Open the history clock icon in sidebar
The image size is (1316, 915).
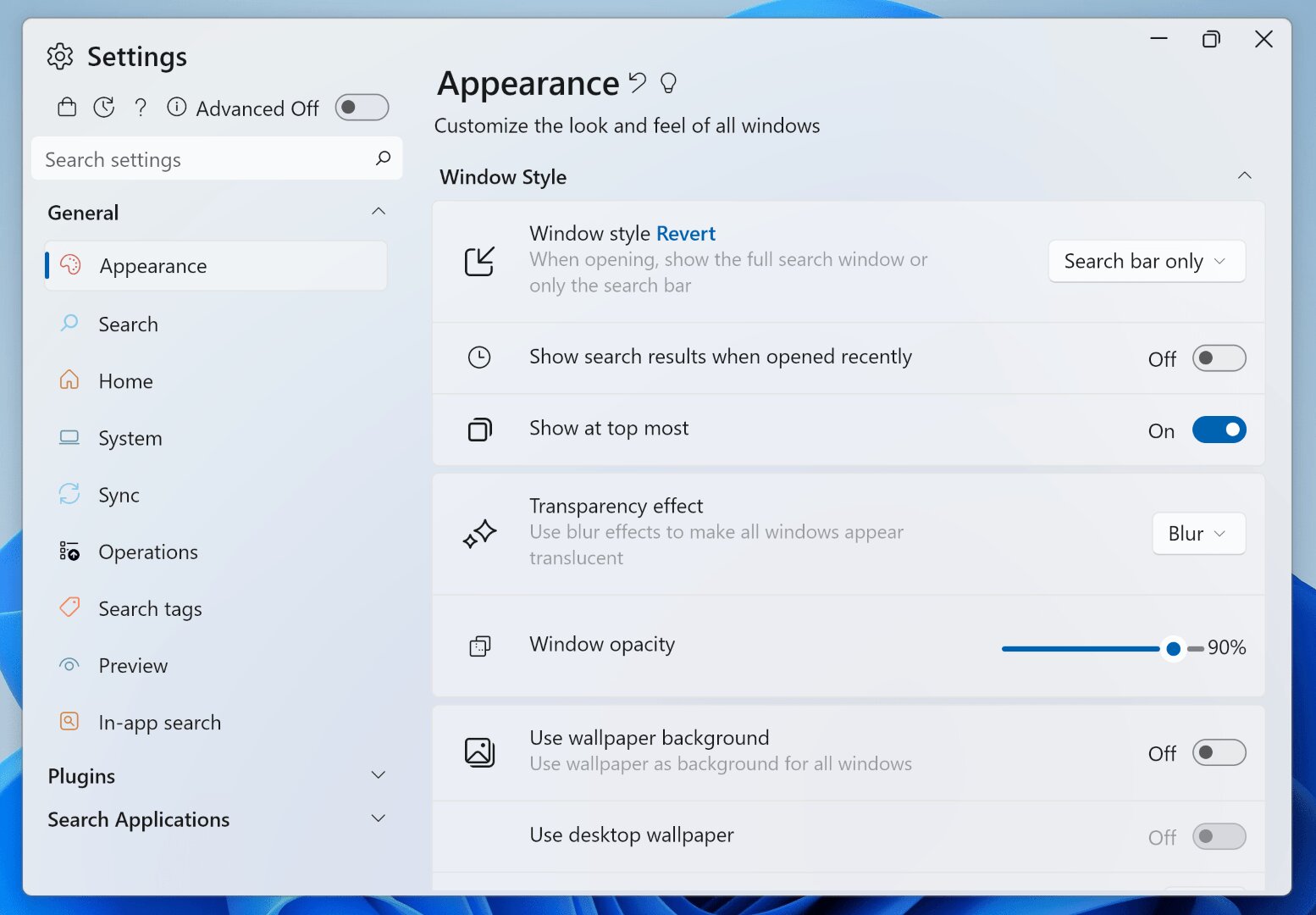104,108
